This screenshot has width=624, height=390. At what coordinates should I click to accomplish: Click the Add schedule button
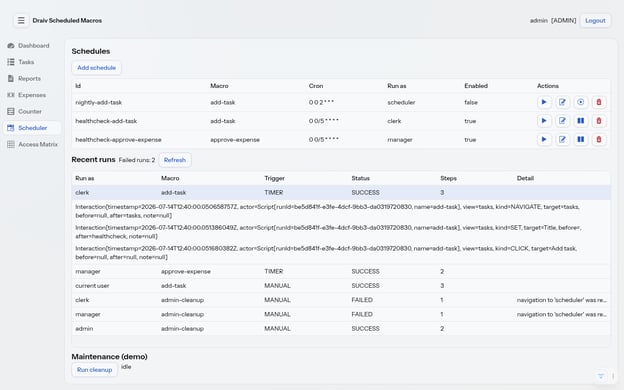[96, 68]
